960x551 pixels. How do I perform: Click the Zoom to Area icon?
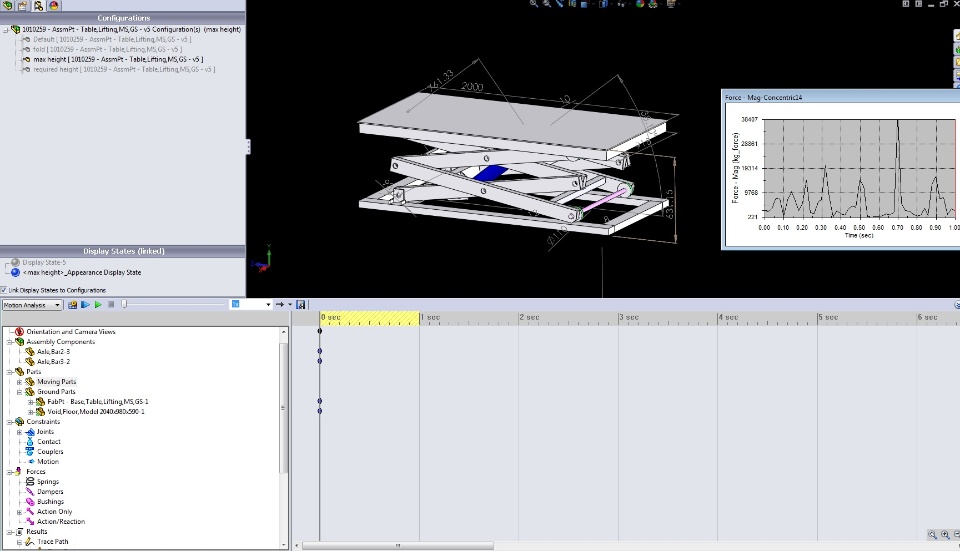[547, 3]
